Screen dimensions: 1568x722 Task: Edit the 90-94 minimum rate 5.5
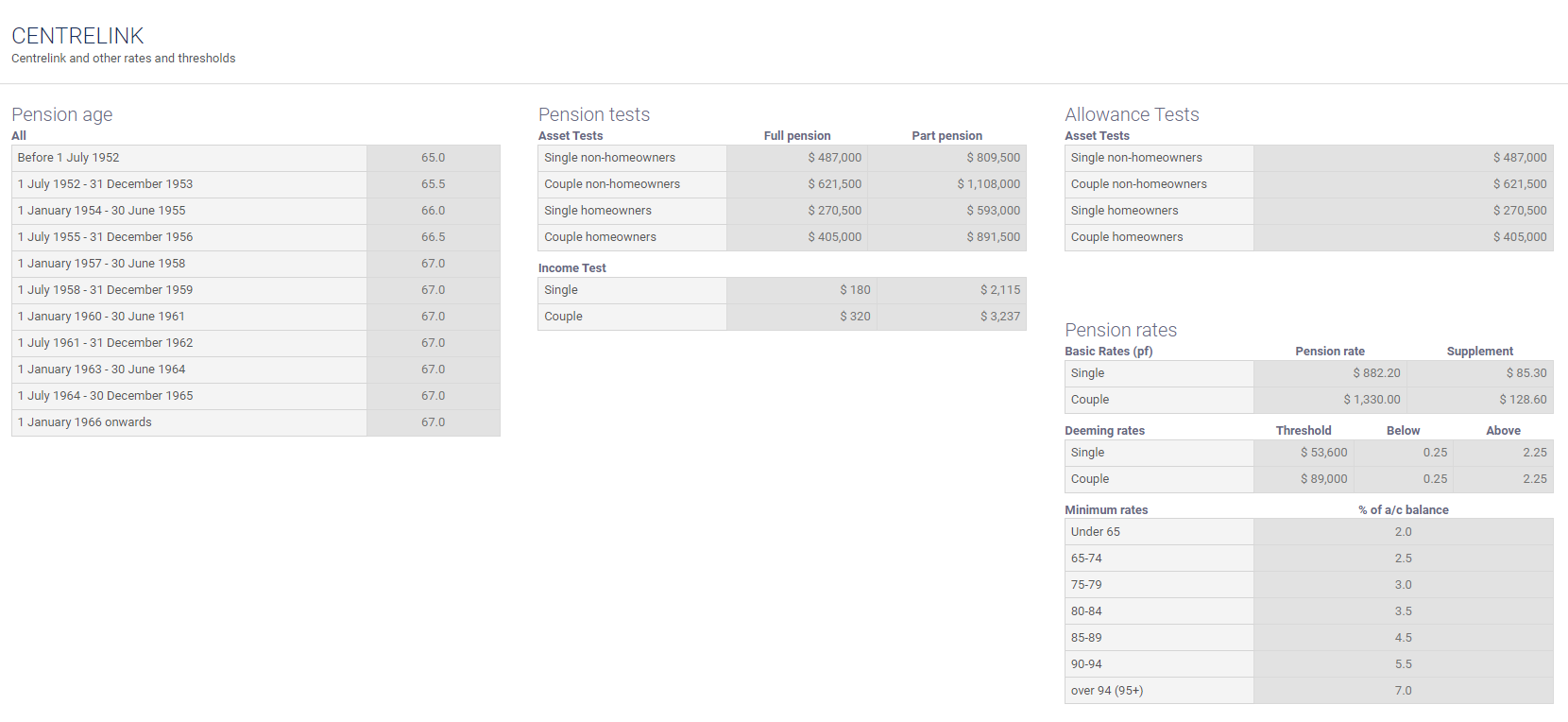1404,664
